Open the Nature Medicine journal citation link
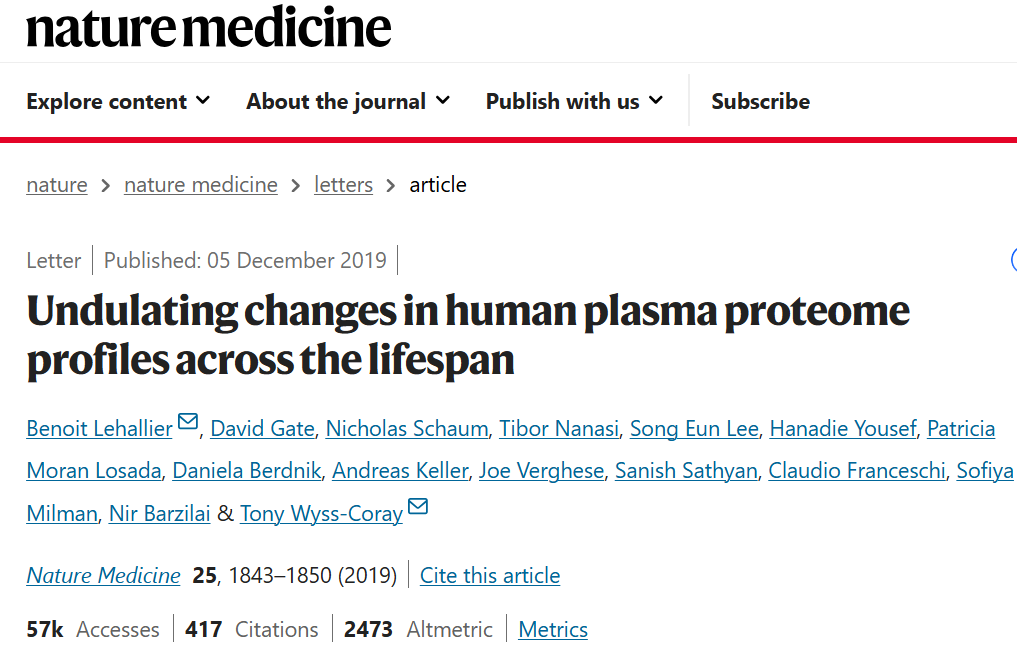 pyautogui.click(x=103, y=576)
